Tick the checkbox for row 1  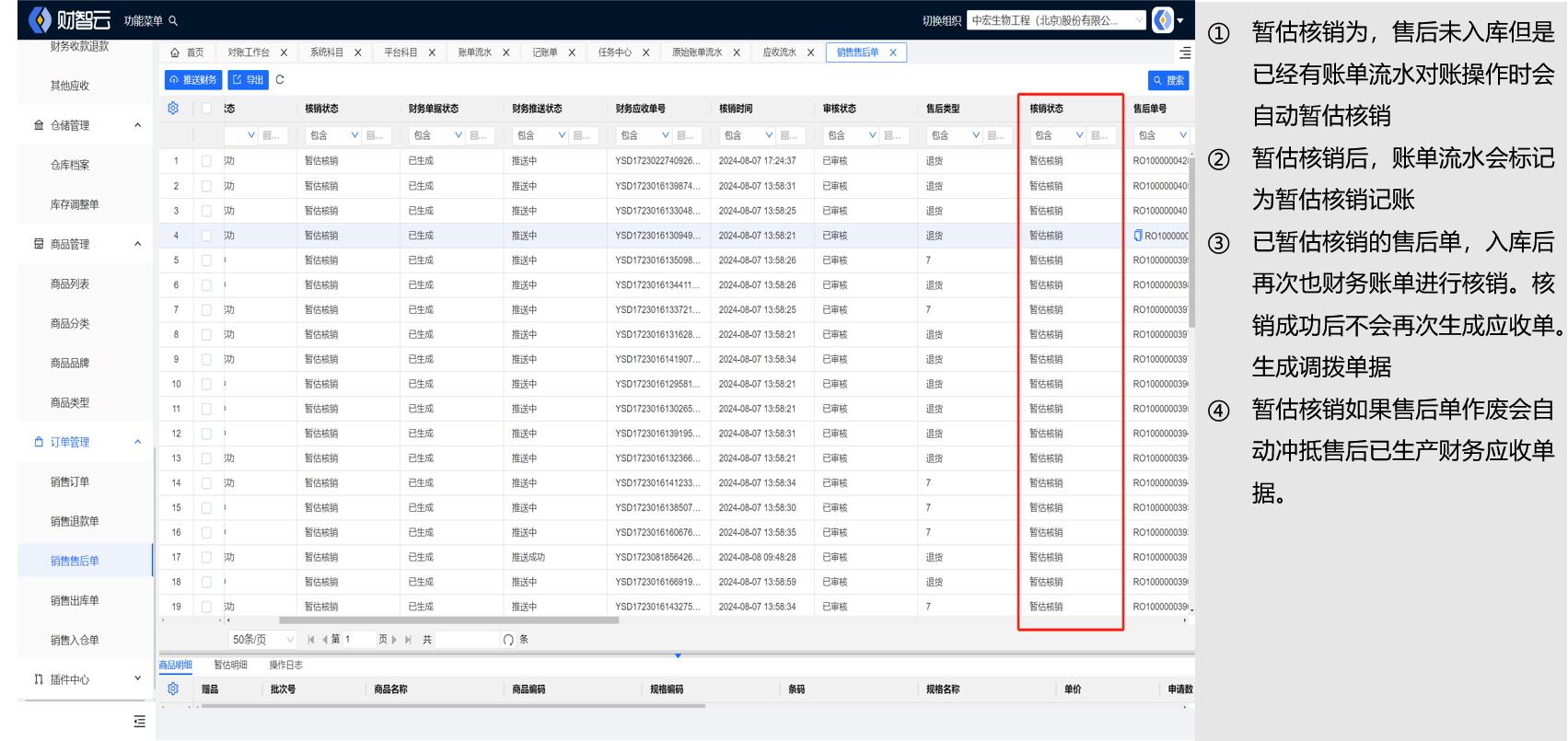pyautogui.click(x=206, y=161)
